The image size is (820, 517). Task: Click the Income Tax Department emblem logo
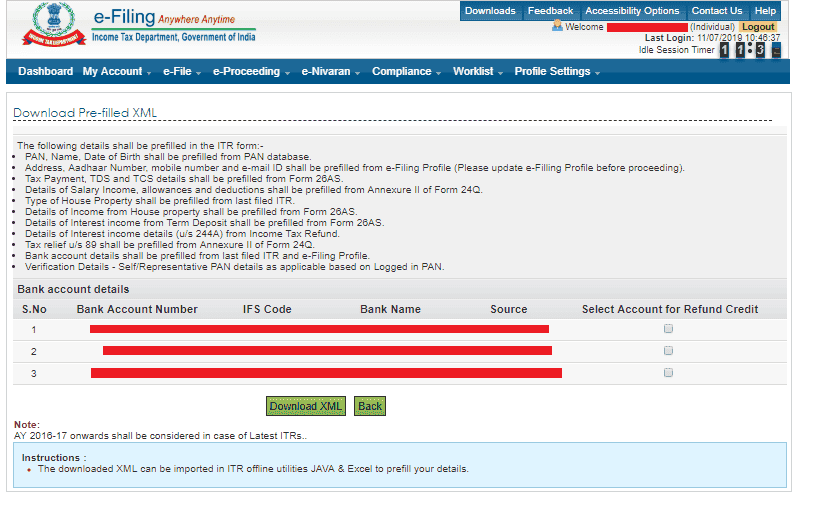pos(48,28)
